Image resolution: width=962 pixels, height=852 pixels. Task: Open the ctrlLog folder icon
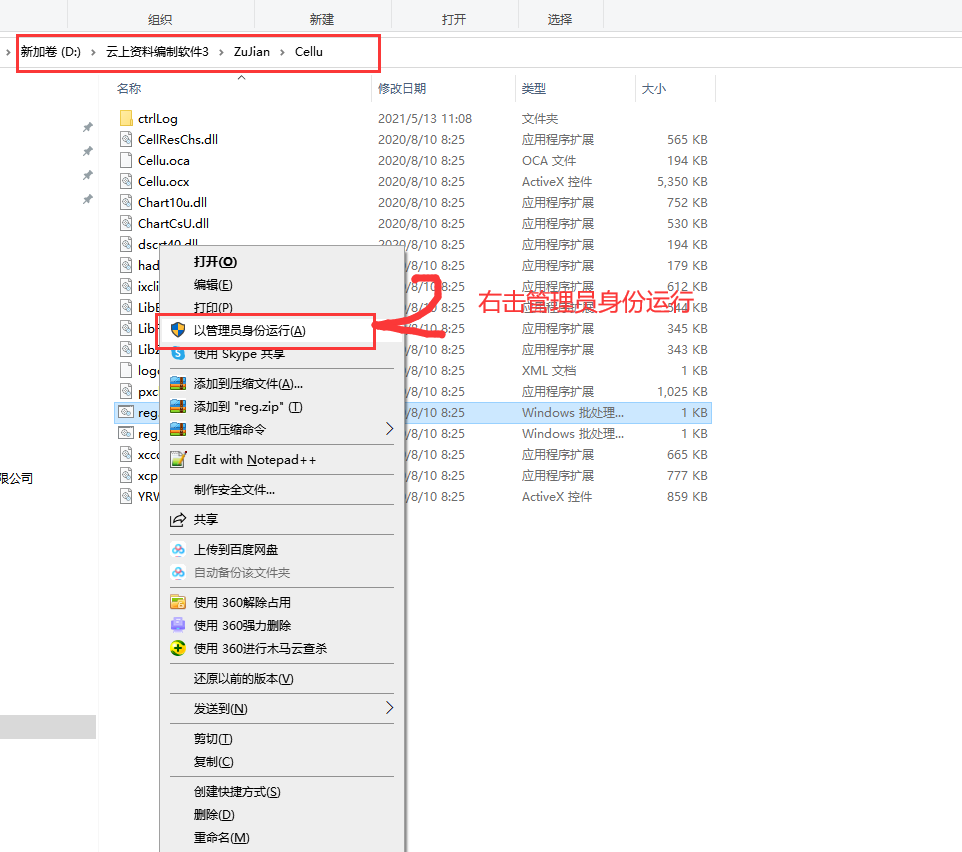[x=126, y=118]
